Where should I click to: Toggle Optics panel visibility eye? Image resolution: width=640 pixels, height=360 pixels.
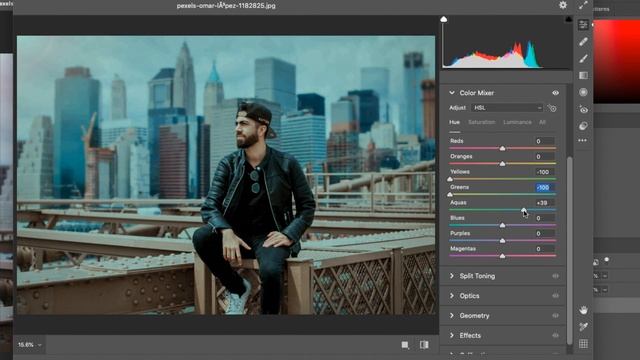(556, 296)
